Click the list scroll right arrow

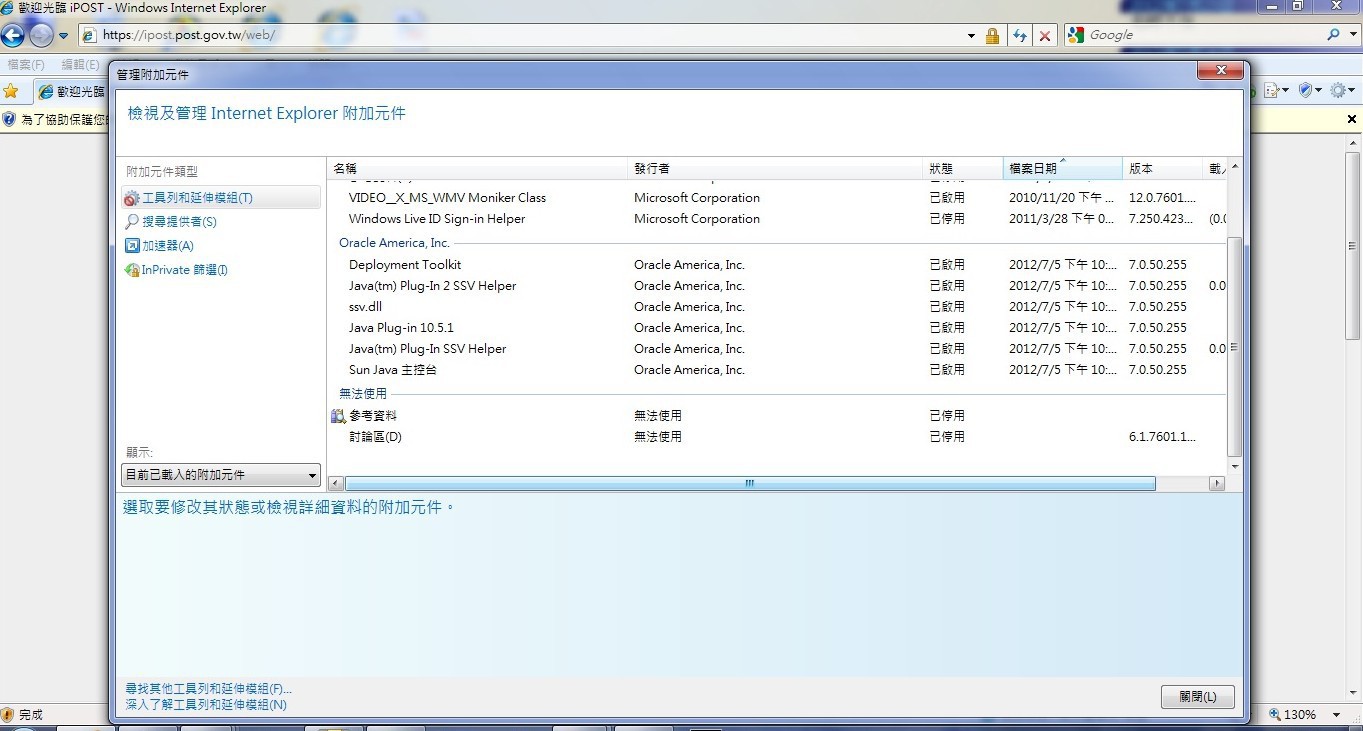coord(1217,484)
